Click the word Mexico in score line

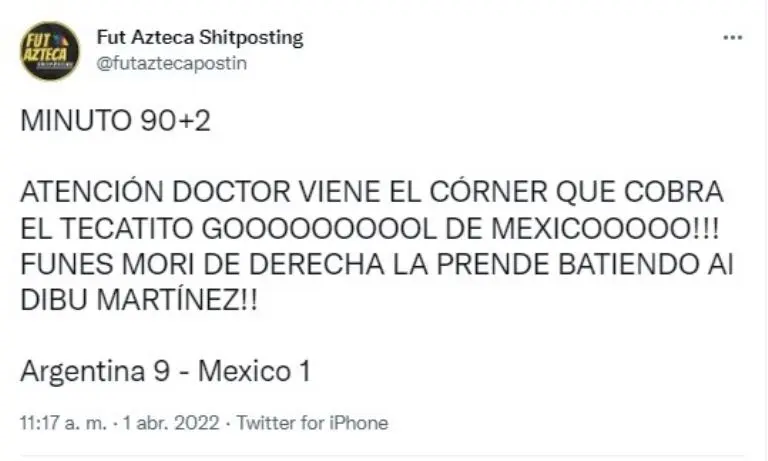coord(245,371)
